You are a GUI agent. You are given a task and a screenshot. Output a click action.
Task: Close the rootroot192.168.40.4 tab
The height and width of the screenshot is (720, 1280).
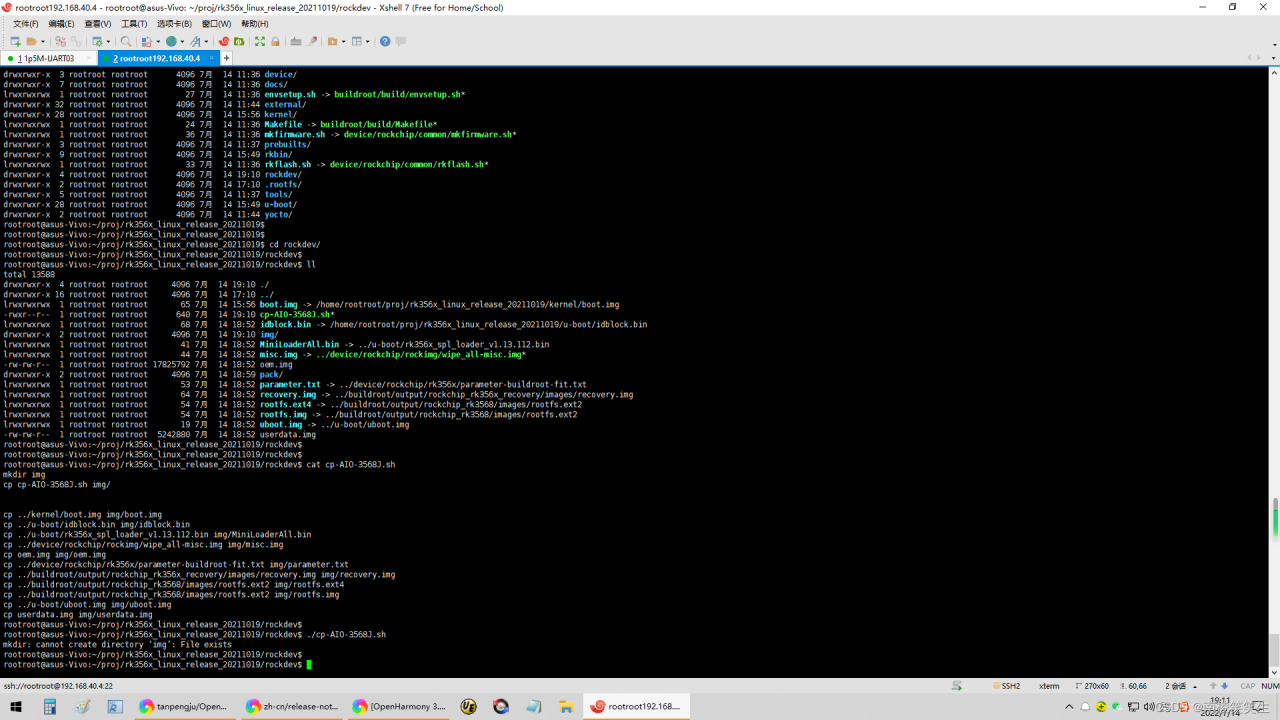pos(210,58)
